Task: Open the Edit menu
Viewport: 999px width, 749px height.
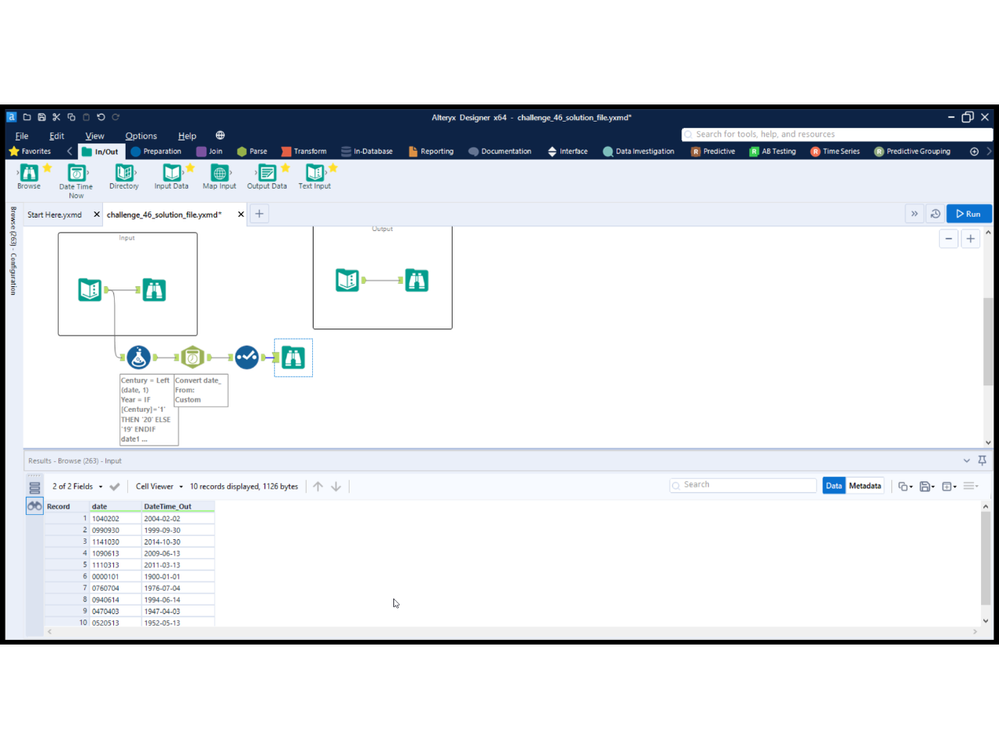Action: [57, 136]
